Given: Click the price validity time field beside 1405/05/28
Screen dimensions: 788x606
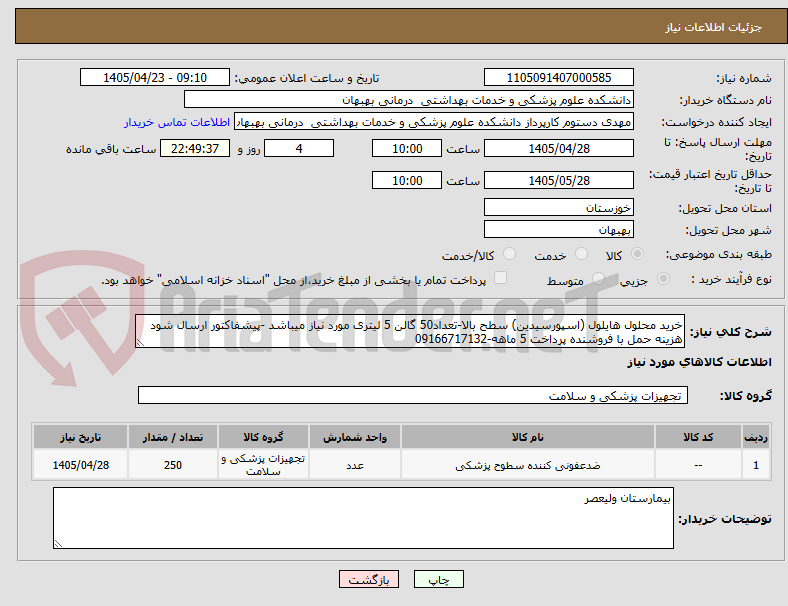Looking at the screenshot, I should click(407, 180).
